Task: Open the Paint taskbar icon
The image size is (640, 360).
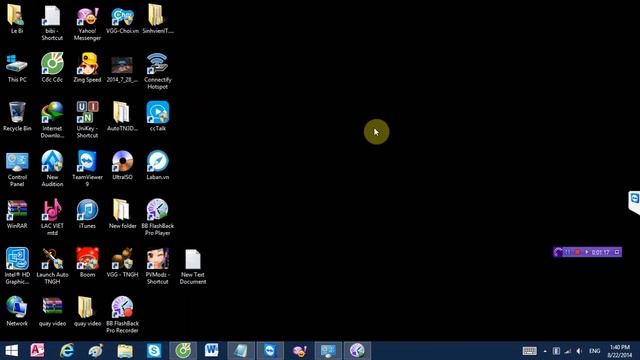Action: tap(96, 351)
